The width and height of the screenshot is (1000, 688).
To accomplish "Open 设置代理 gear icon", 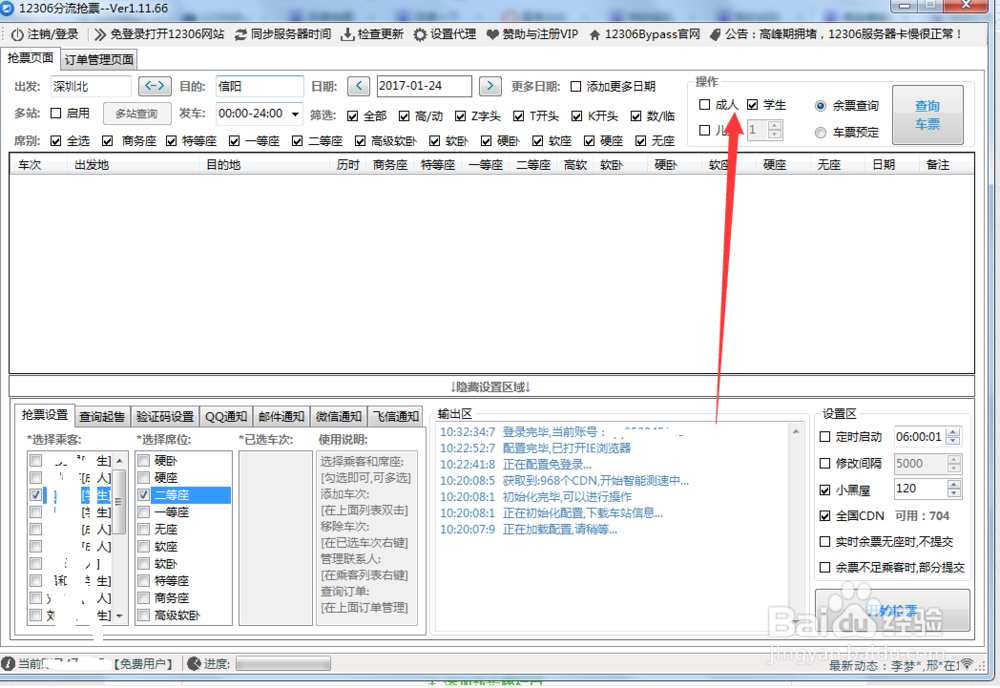I will pos(420,34).
